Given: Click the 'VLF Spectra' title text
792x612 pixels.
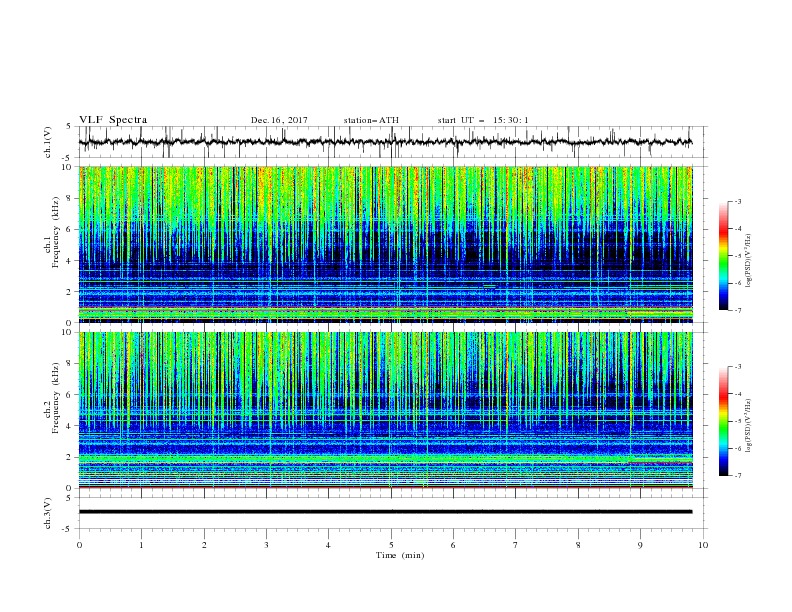Looking at the screenshot, I should (x=113, y=120).
